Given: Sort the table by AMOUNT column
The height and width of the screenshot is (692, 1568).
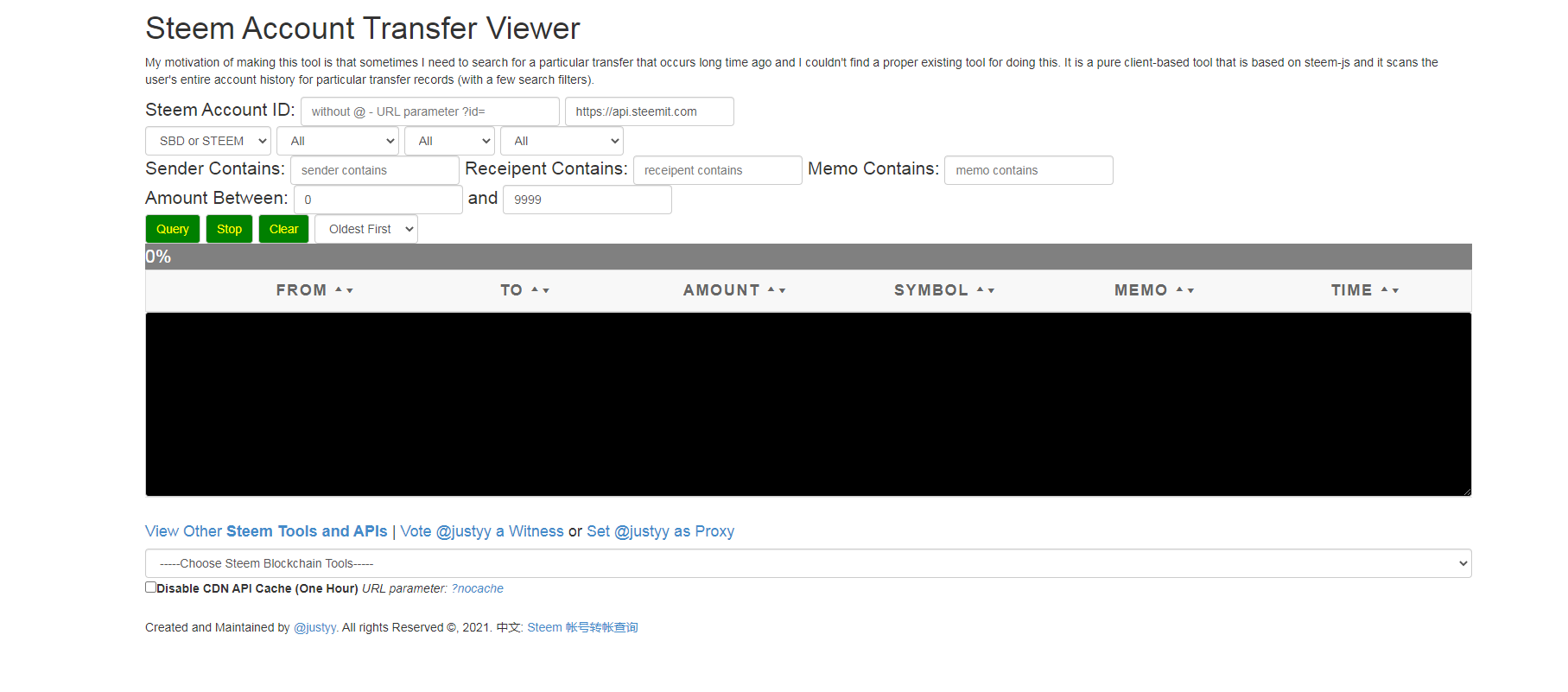Looking at the screenshot, I should pos(734,290).
